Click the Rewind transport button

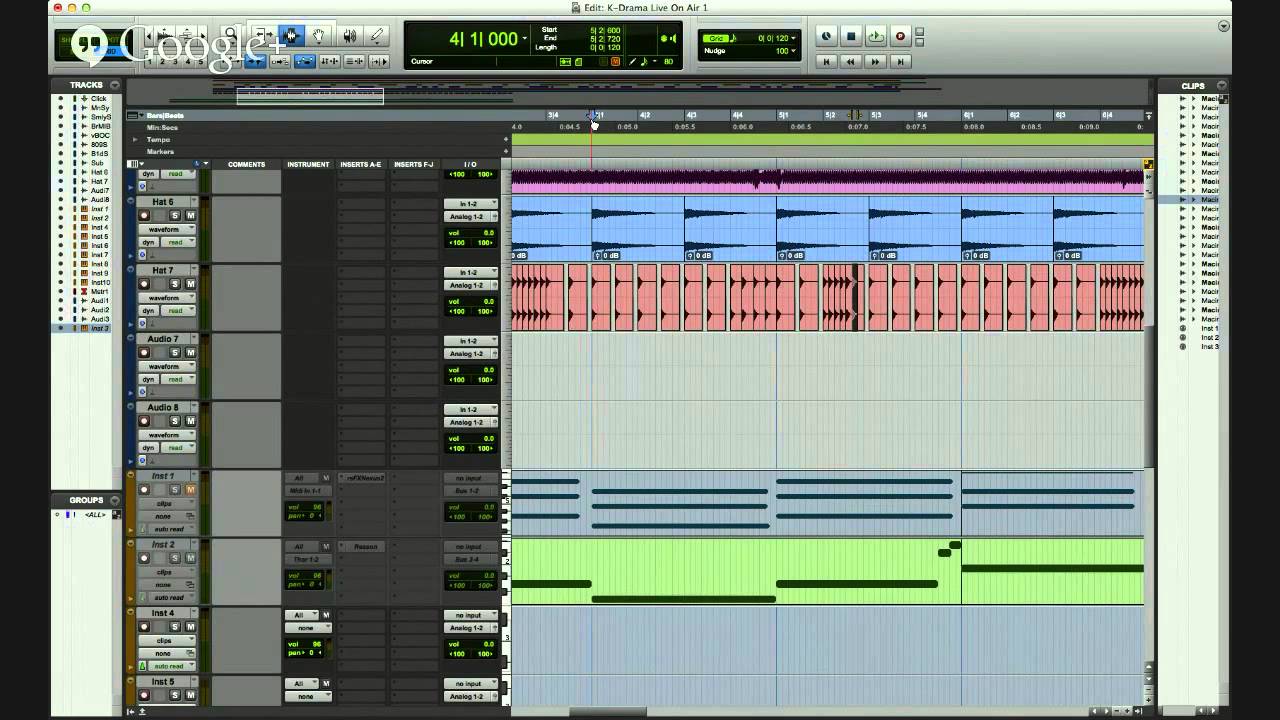tap(851, 62)
